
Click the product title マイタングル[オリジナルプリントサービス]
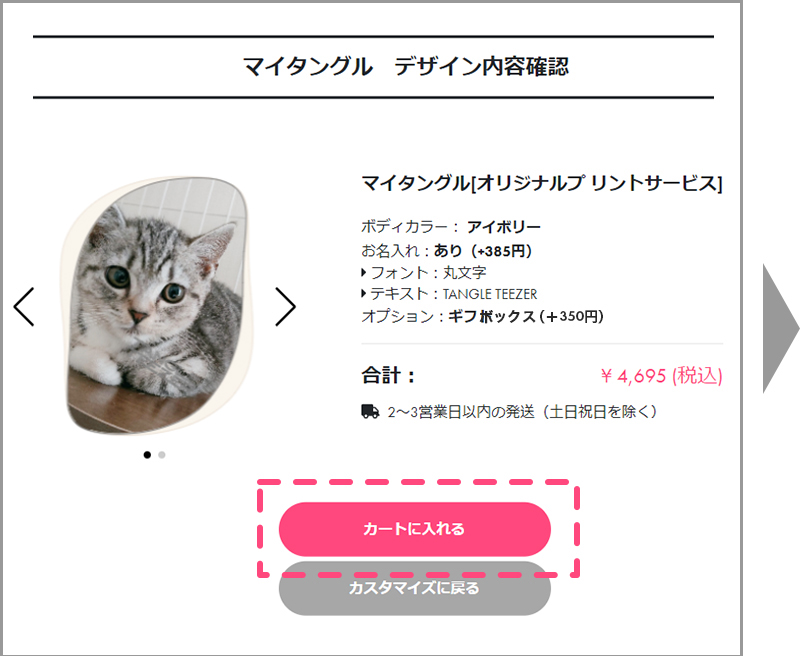(541, 183)
